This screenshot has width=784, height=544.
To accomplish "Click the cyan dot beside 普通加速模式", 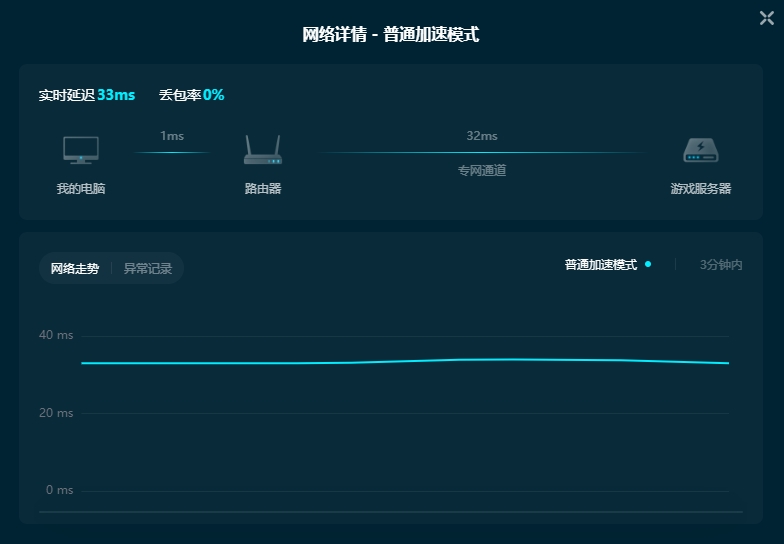I will [648, 264].
